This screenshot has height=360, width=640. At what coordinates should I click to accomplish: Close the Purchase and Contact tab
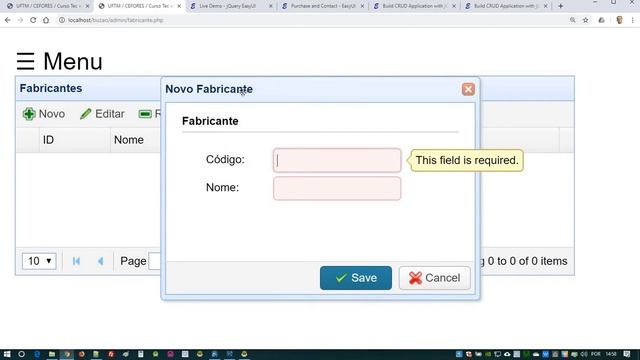pos(362,6)
